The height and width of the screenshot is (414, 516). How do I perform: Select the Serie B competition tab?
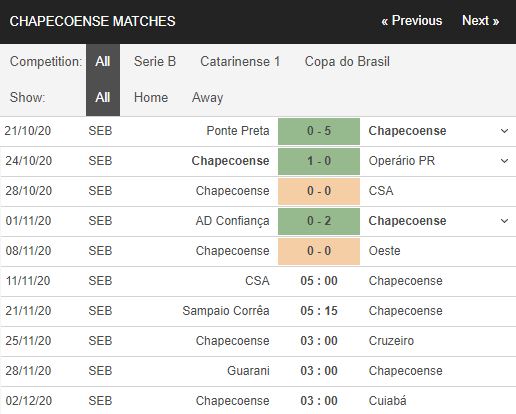point(155,62)
